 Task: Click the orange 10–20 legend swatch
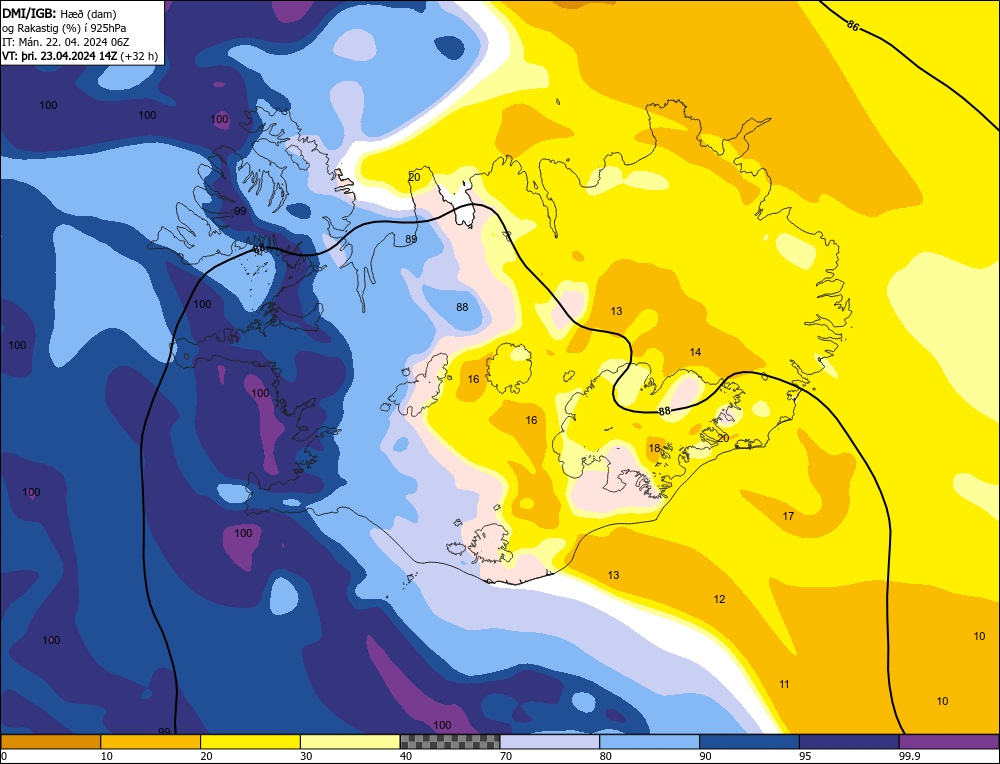pos(151,742)
